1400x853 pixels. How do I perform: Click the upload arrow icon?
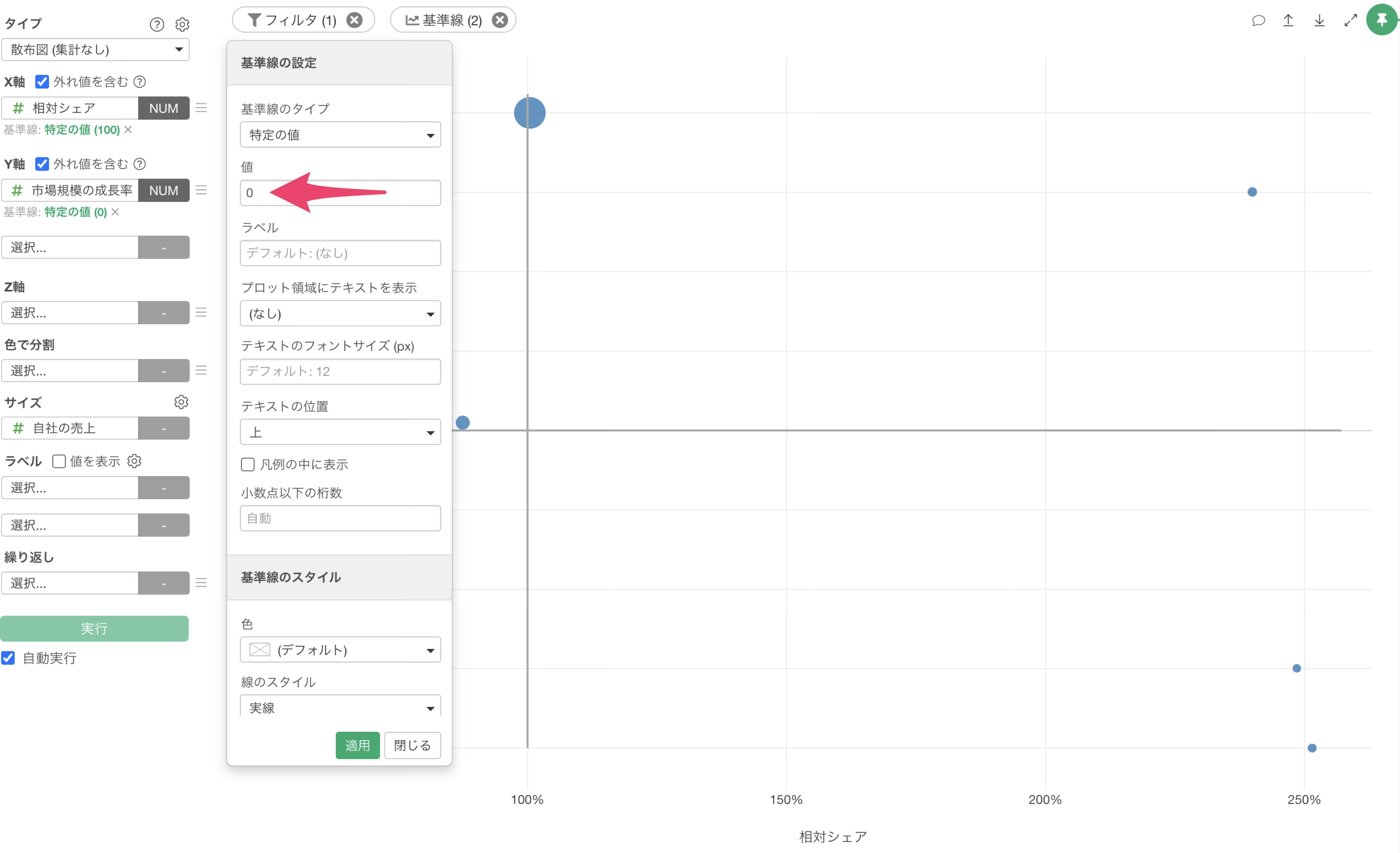[x=1288, y=21]
